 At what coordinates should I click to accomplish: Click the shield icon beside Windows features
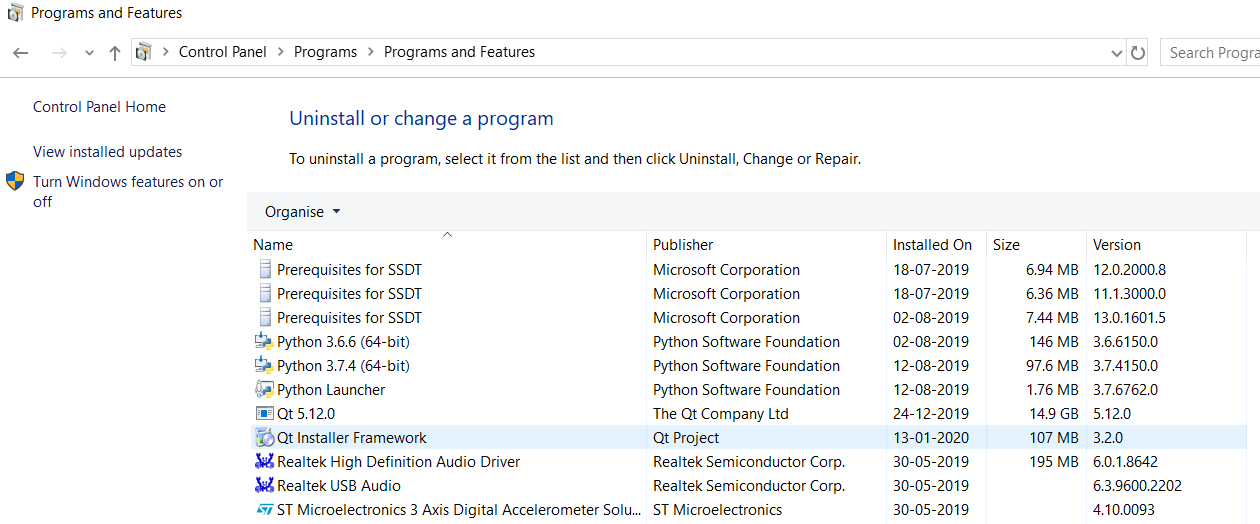pos(15,181)
